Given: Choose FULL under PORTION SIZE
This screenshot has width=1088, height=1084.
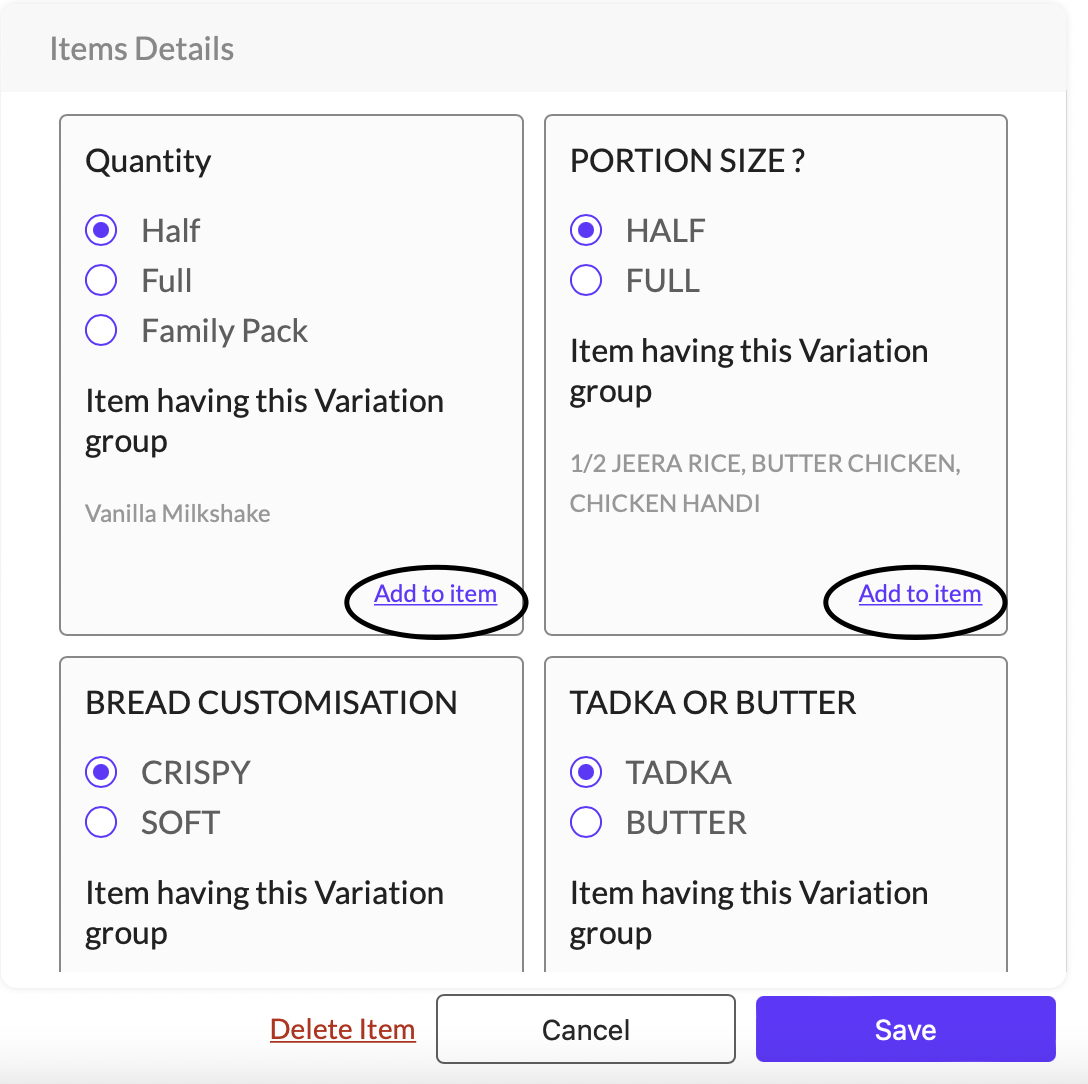Looking at the screenshot, I should 586,281.
